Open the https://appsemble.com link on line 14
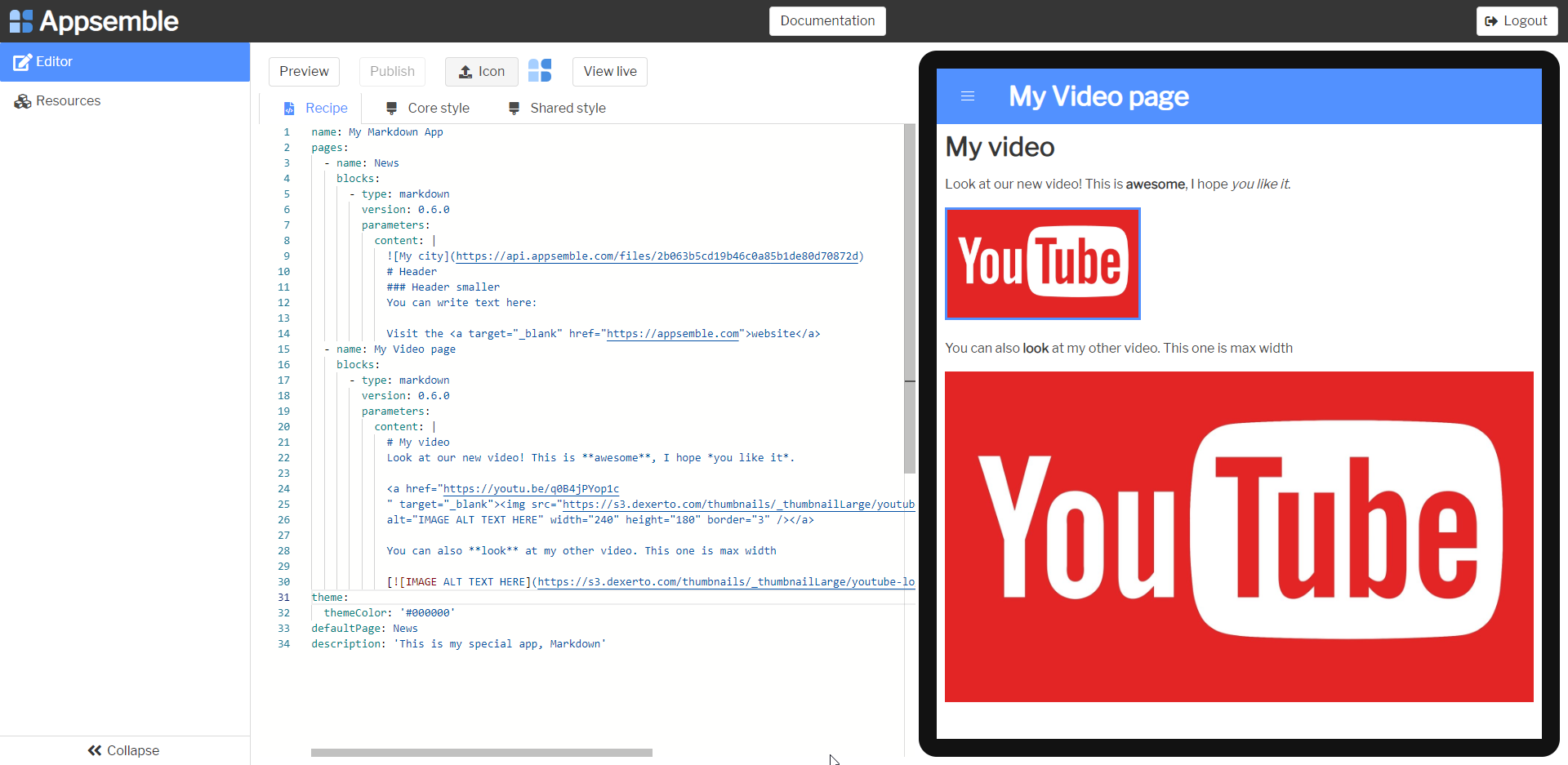The height and width of the screenshot is (765, 1568). pyautogui.click(x=673, y=334)
